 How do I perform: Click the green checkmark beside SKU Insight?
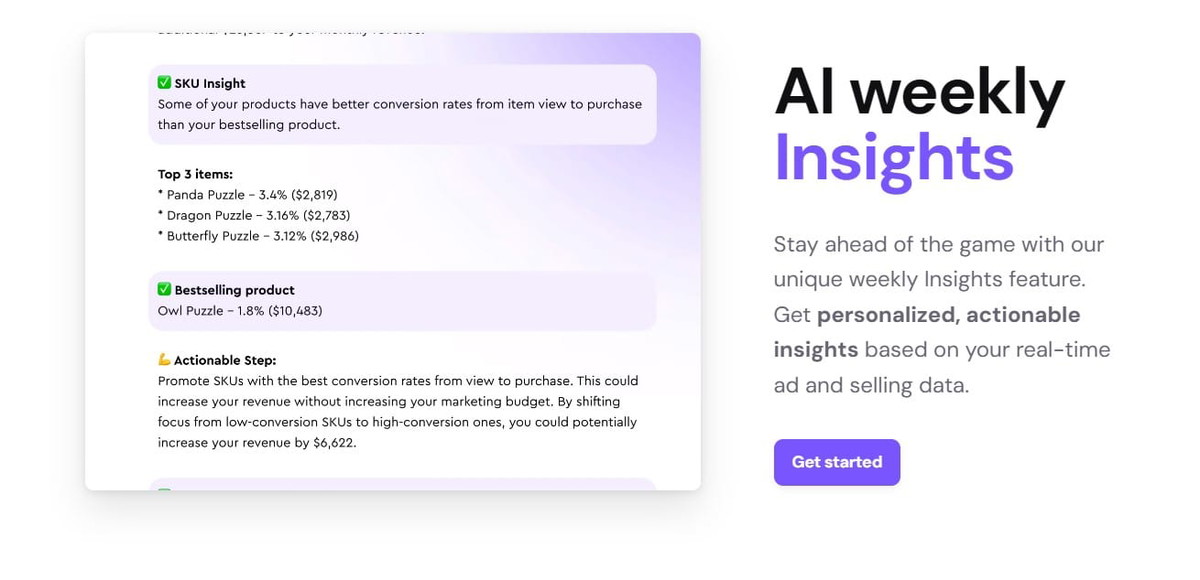tap(165, 83)
